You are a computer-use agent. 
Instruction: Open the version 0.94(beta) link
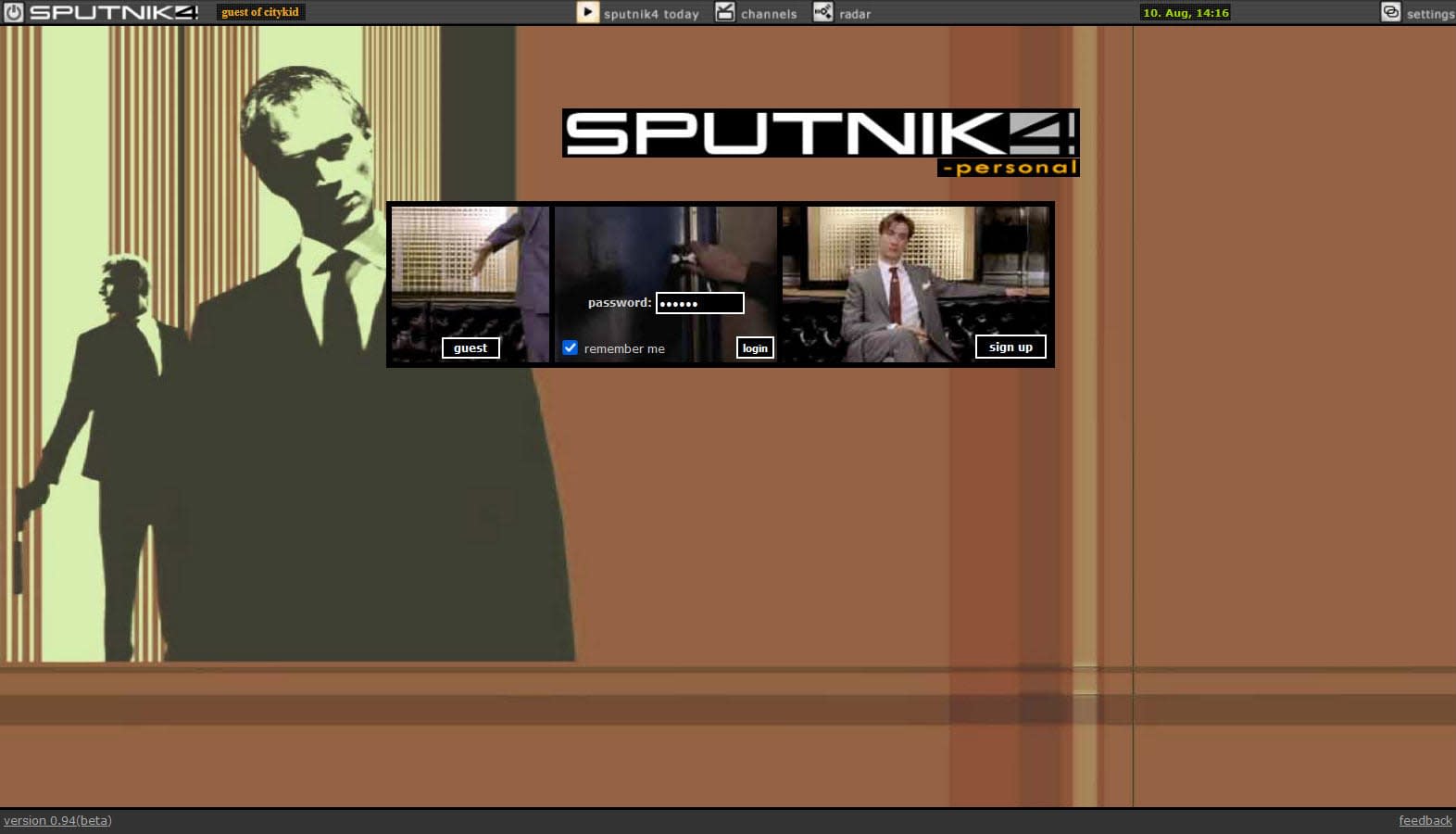click(x=57, y=820)
